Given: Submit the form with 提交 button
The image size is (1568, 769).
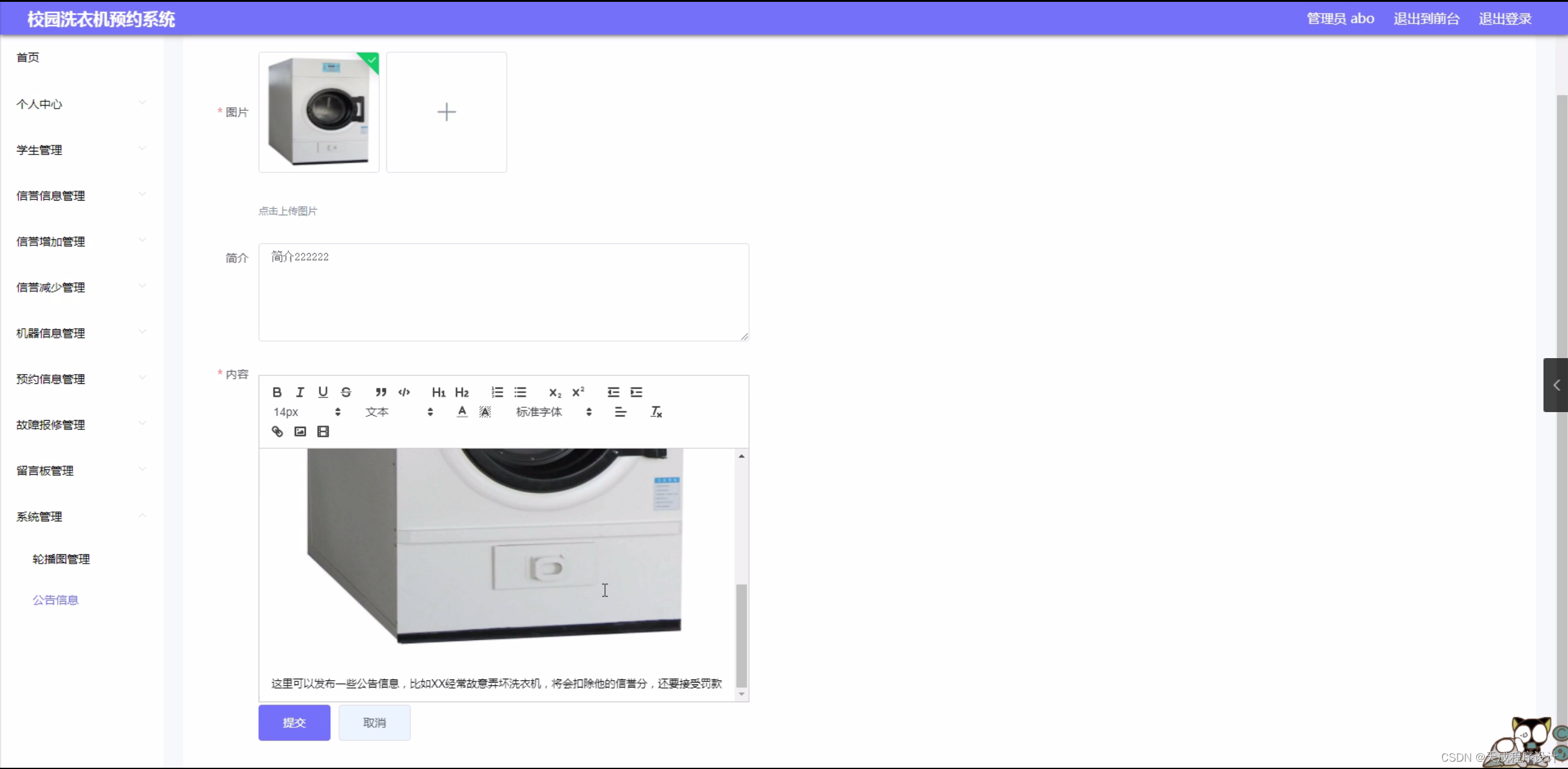Looking at the screenshot, I should coord(294,722).
